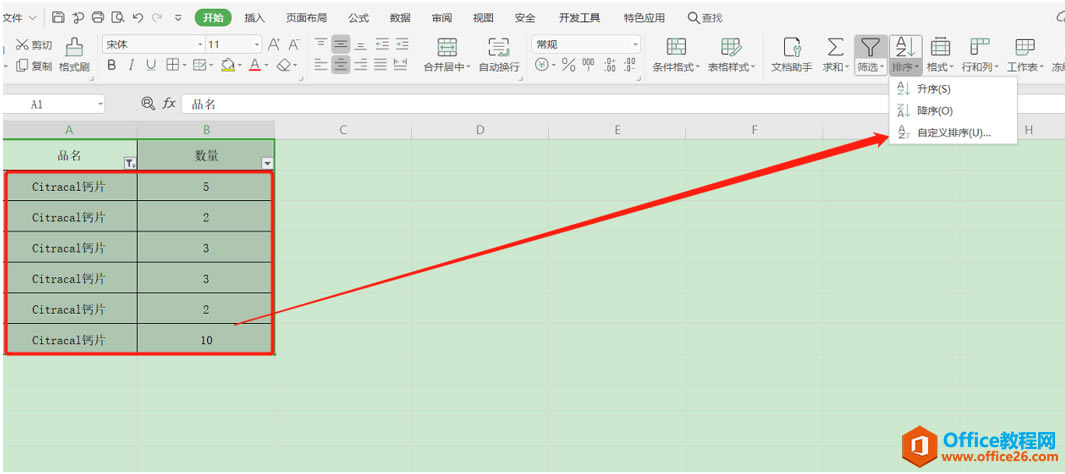Screen dimensions: 1065x474
Task: Decrease font size with smaller A
Action: 294,45
